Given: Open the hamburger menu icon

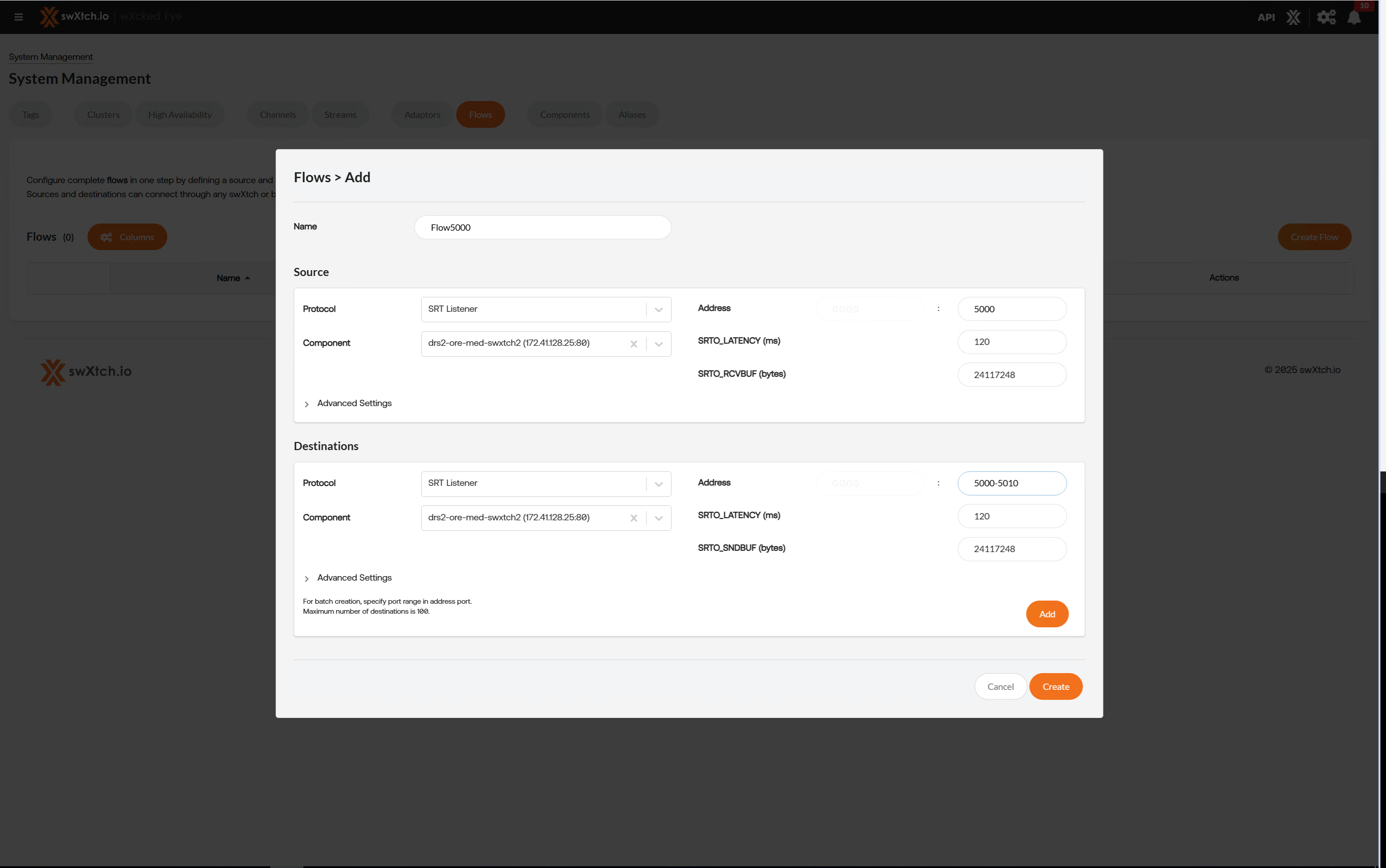Looking at the screenshot, I should (19, 17).
